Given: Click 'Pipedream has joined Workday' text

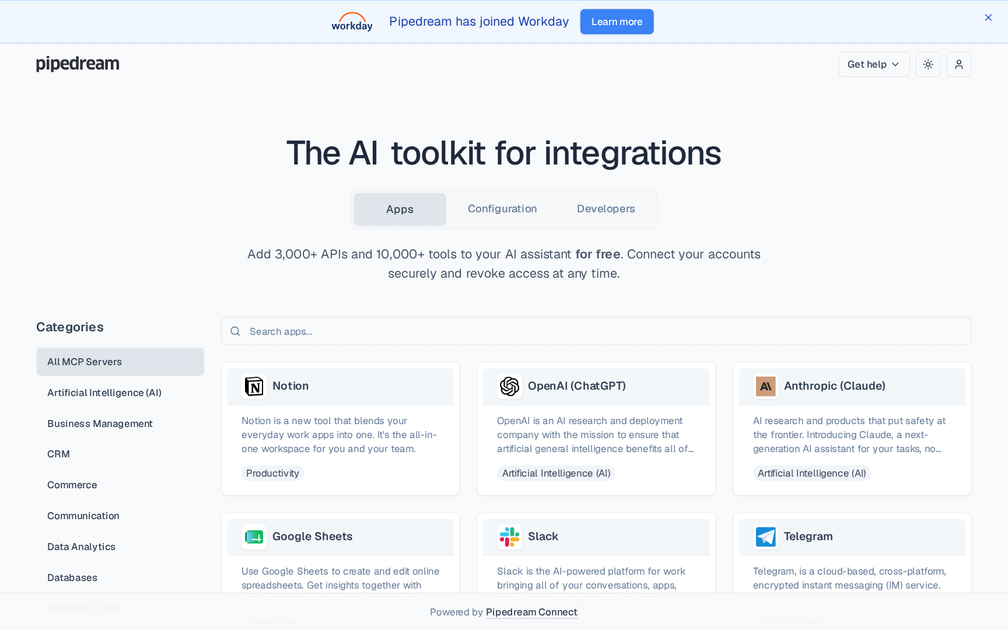Looking at the screenshot, I should [479, 21].
